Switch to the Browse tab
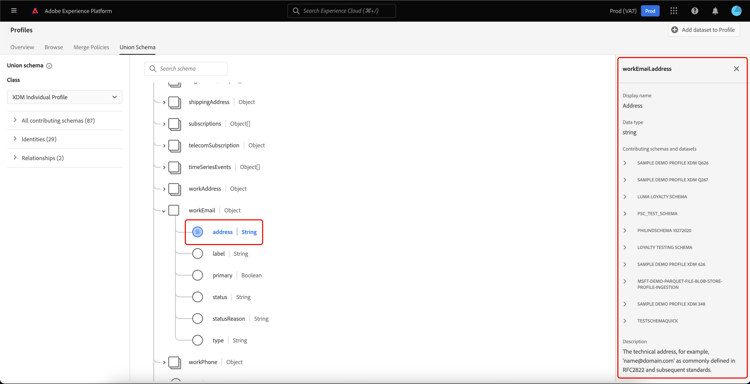The width and height of the screenshot is (750, 384). pyautogui.click(x=54, y=47)
